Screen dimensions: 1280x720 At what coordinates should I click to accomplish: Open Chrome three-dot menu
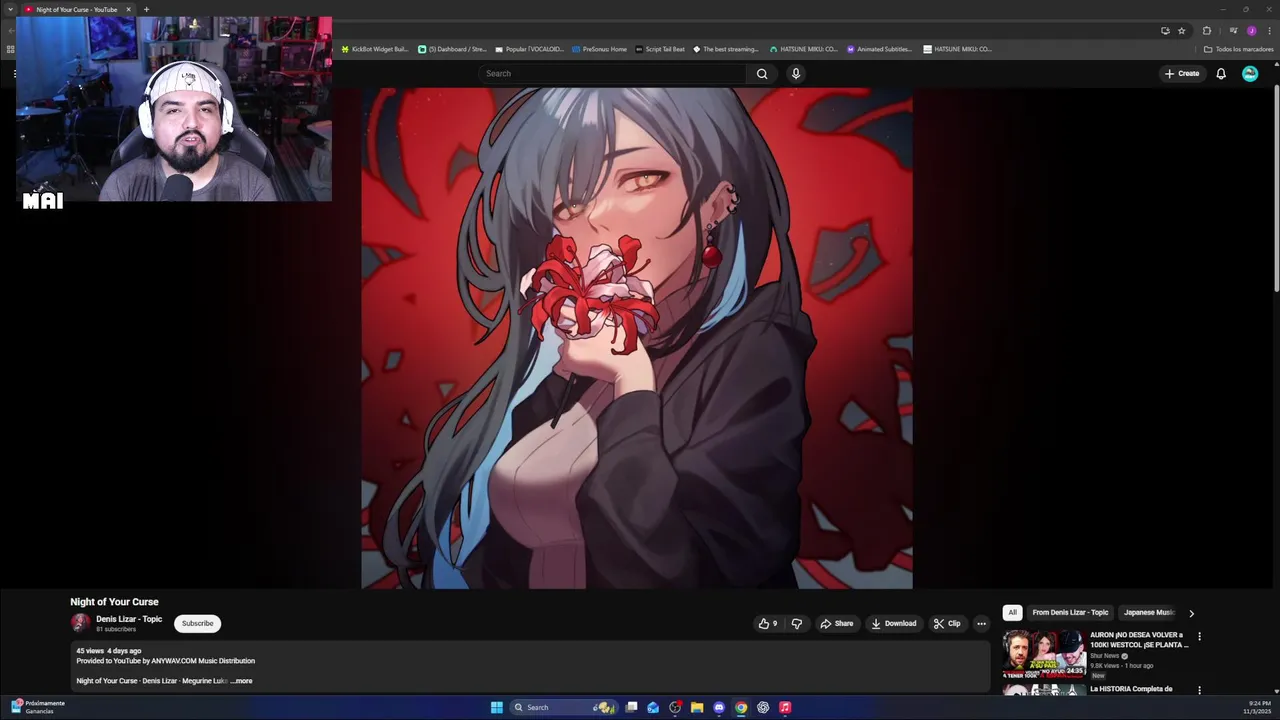(1269, 31)
